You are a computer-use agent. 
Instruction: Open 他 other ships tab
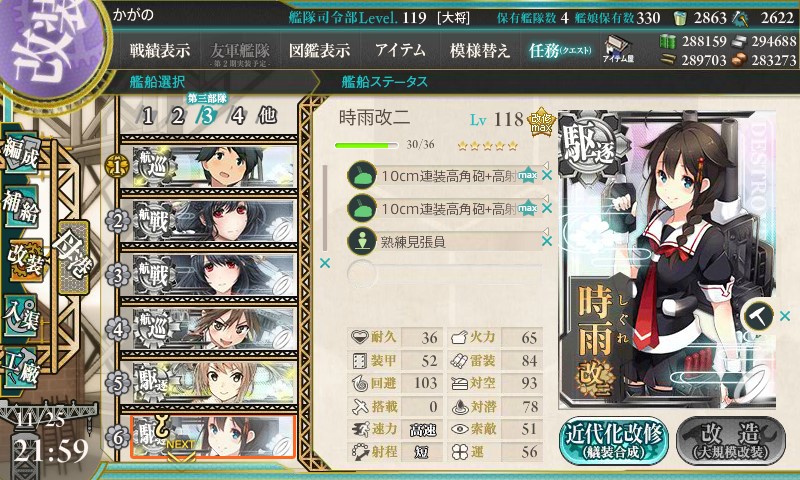tap(268, 116)
